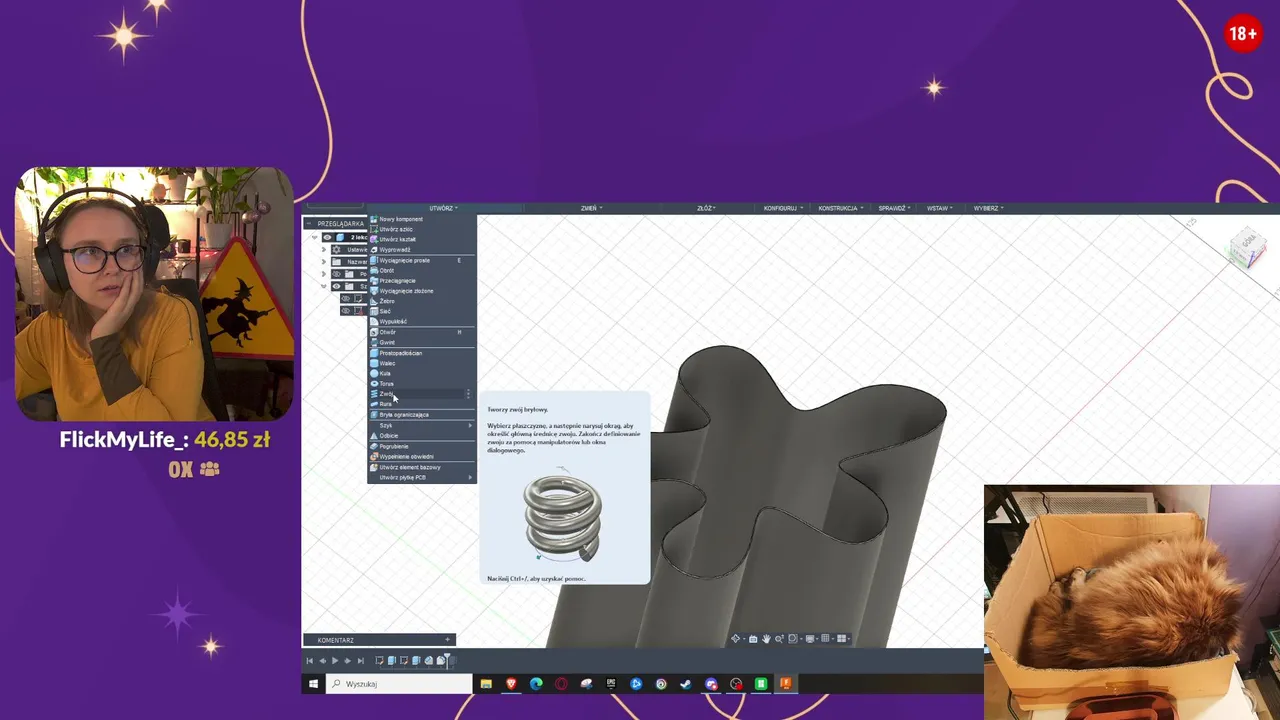Select Otwór in the create menu
Screen dimensions: 1280x720
tap(422, 332)
